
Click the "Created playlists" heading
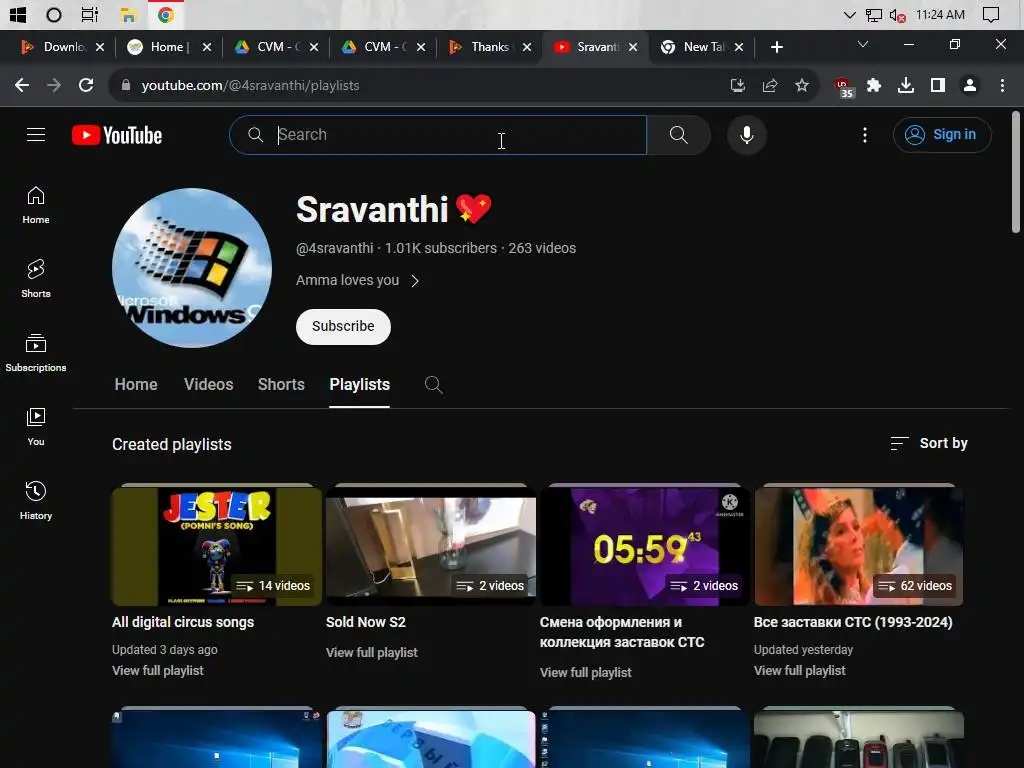[172, 445]
